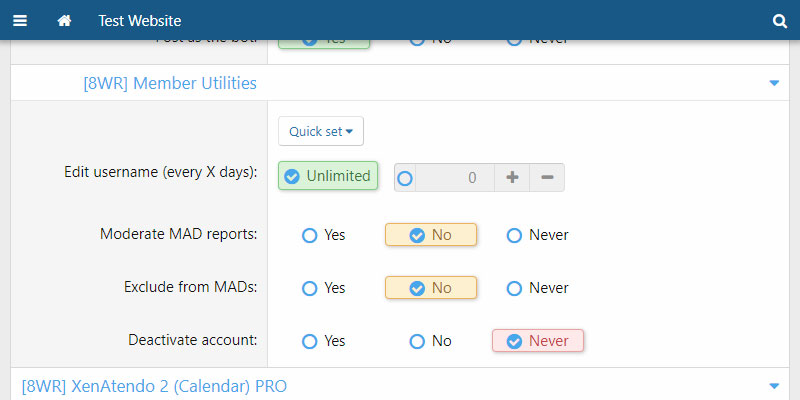800x400 pixels.
Task: Open [8WR] Member Utilities heading
Action: pyautogui.click(x=170, y=83)
